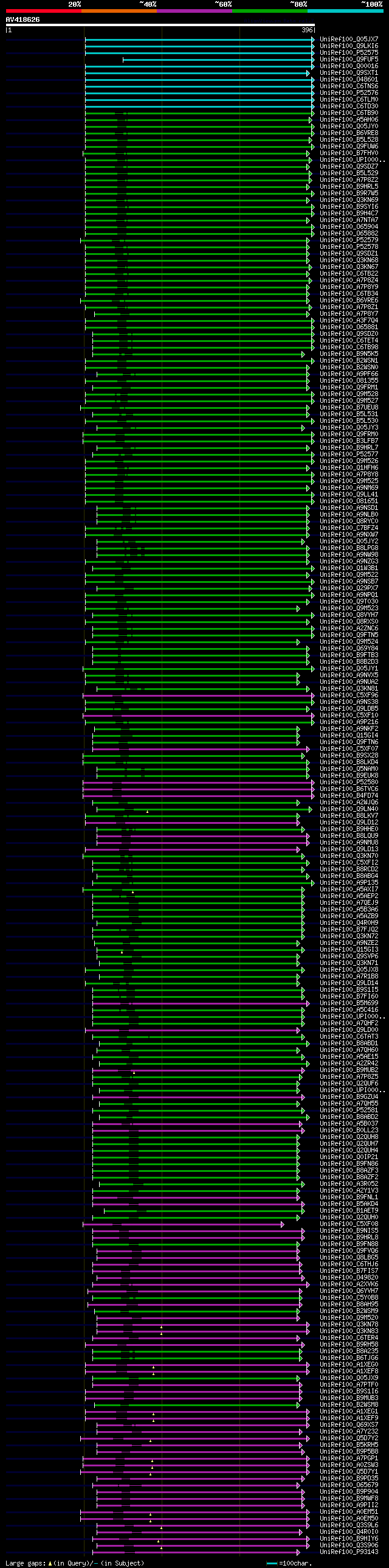This screenshot has height=1568, width=389.
Task: Select hit label UniRef100_A7NTA7
Action: pos(349,220)
